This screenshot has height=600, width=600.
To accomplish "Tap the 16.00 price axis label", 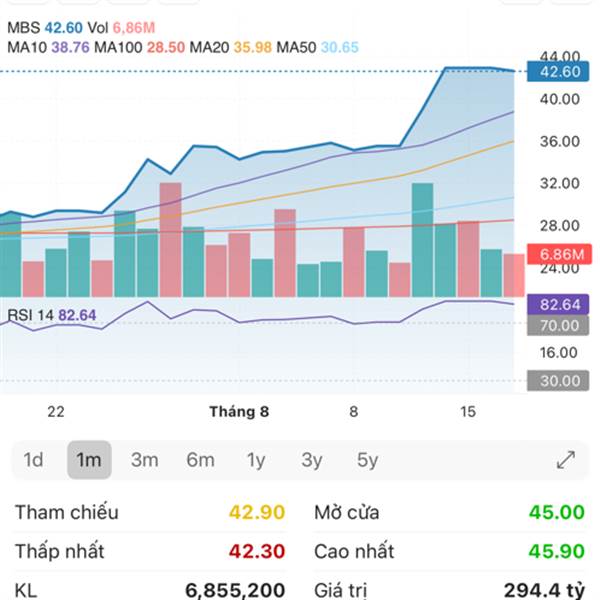I will tap(559, 353).
